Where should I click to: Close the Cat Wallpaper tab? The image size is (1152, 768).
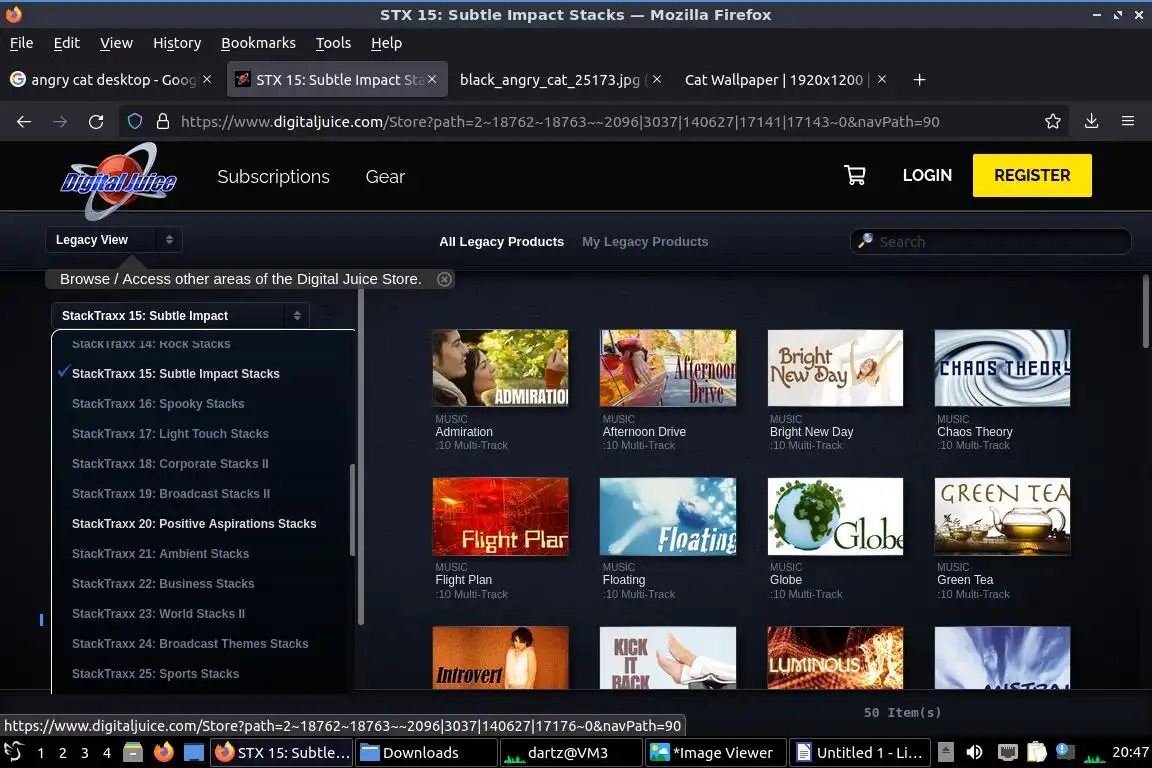(882, 79)
